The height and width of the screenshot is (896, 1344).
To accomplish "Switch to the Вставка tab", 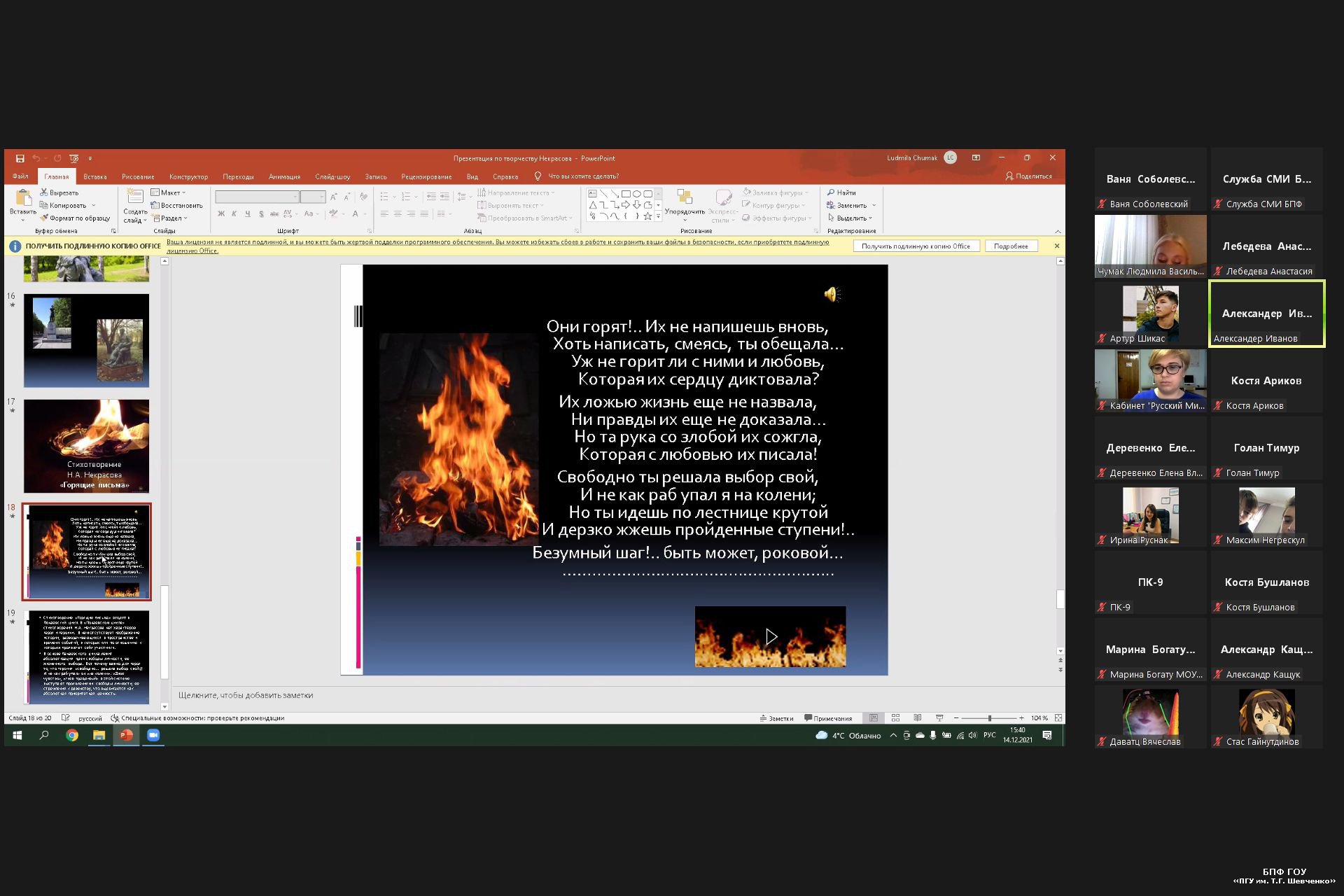I will [95, 176].
